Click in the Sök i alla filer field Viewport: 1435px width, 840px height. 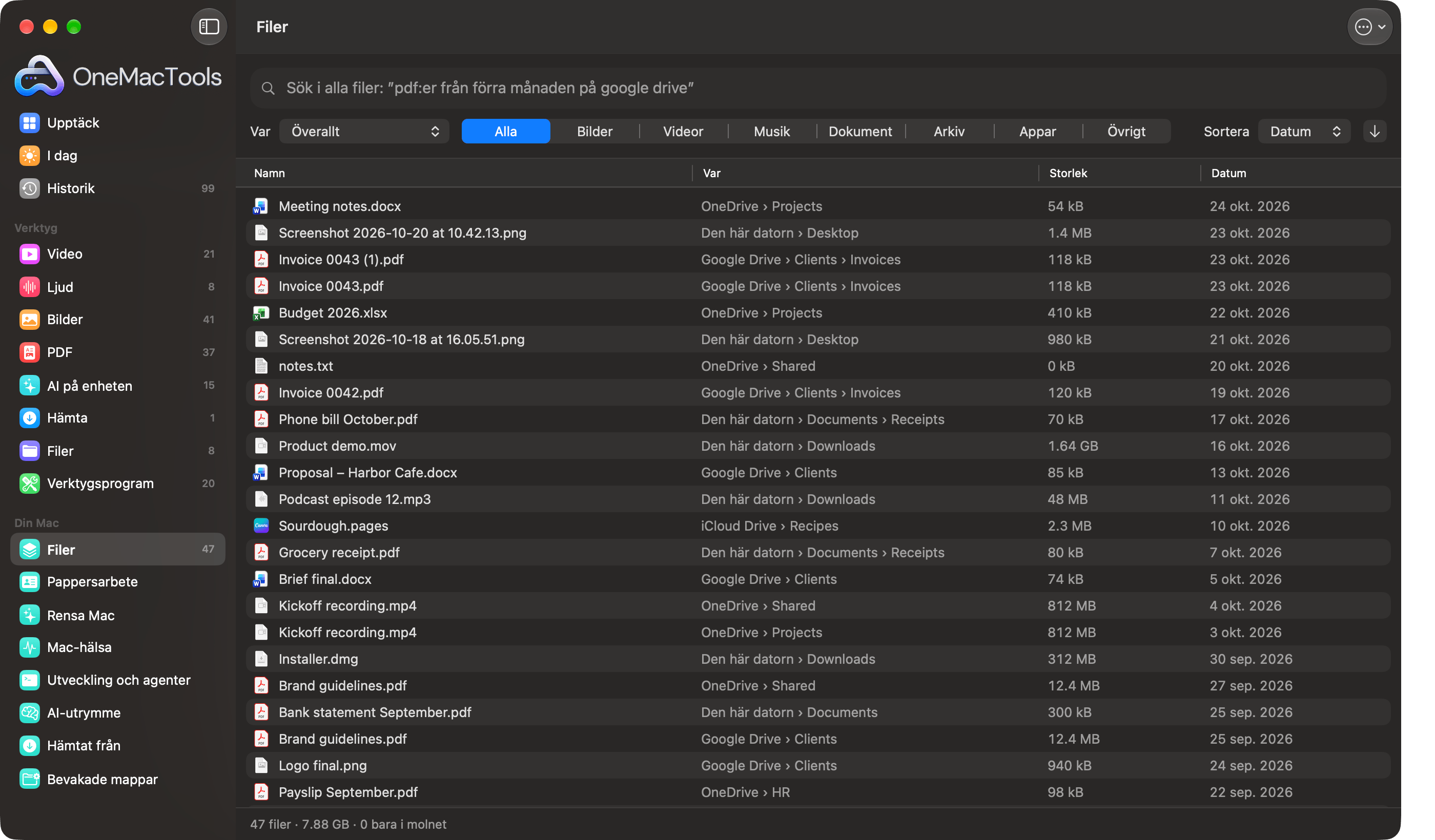pyautogui.click(x=818, y=88)
